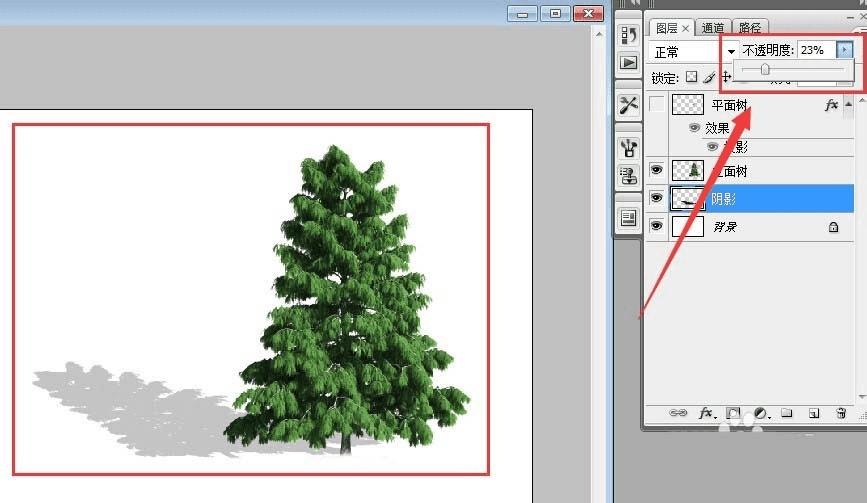Screen dimensions: 867x503
Task: Open the Brushes panel icon
Action: coord(628,148)
